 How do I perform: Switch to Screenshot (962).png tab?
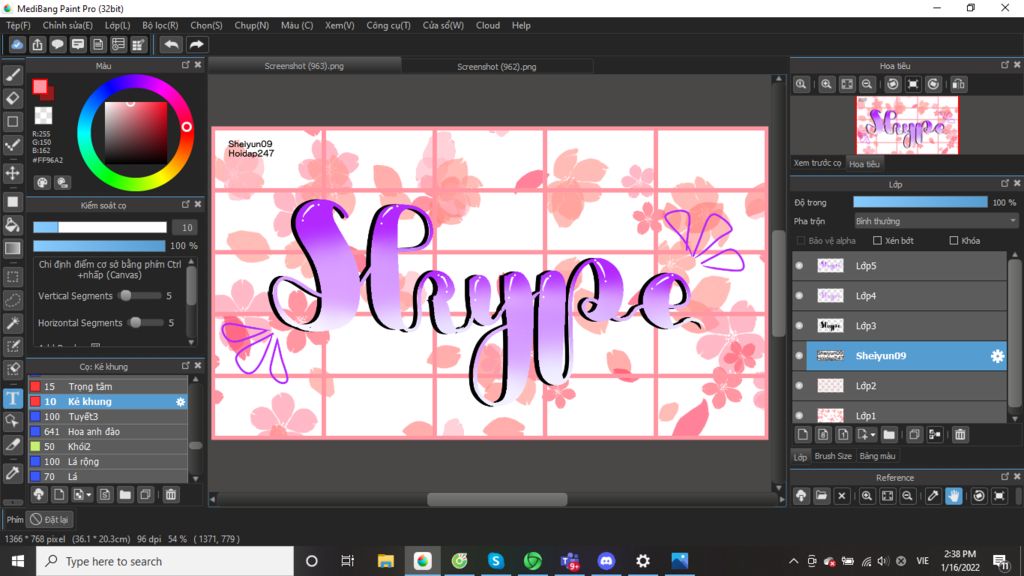(496, 67)
